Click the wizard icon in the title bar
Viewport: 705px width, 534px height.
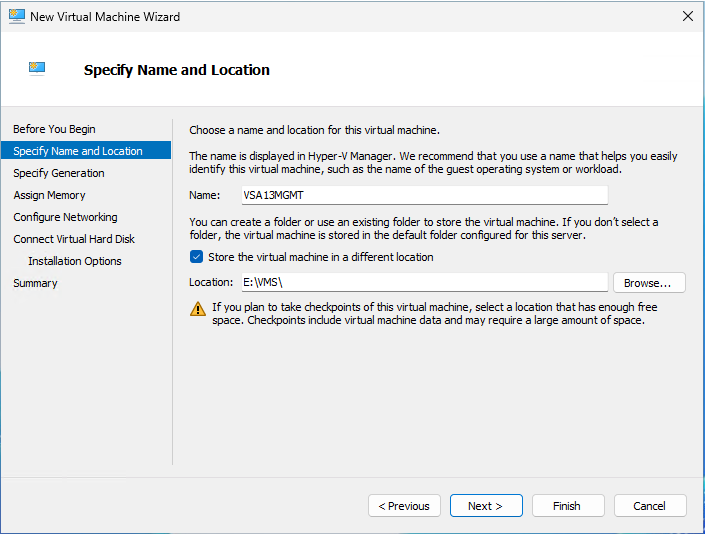coord(15,17)
